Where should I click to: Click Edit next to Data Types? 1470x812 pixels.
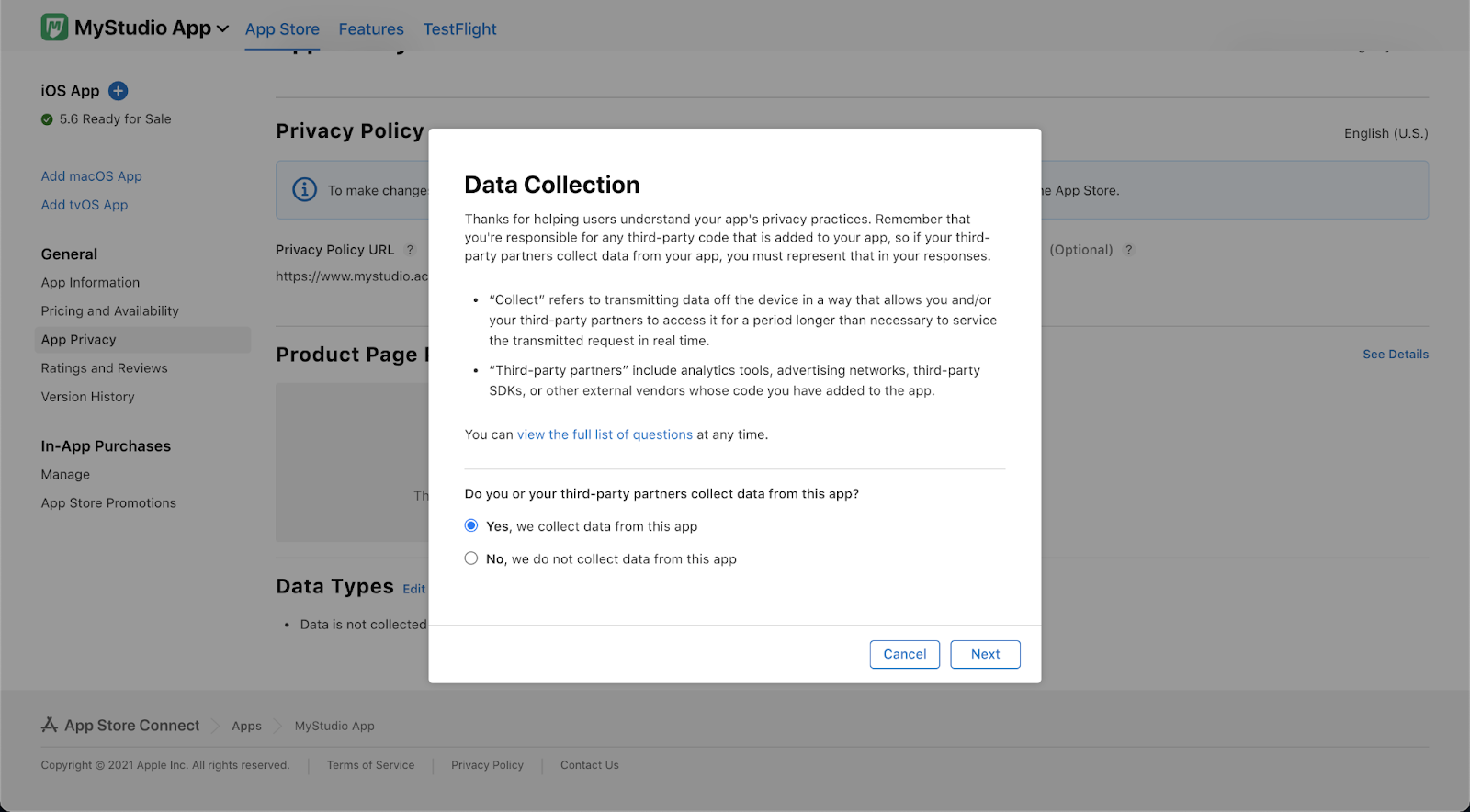[413, 589]
